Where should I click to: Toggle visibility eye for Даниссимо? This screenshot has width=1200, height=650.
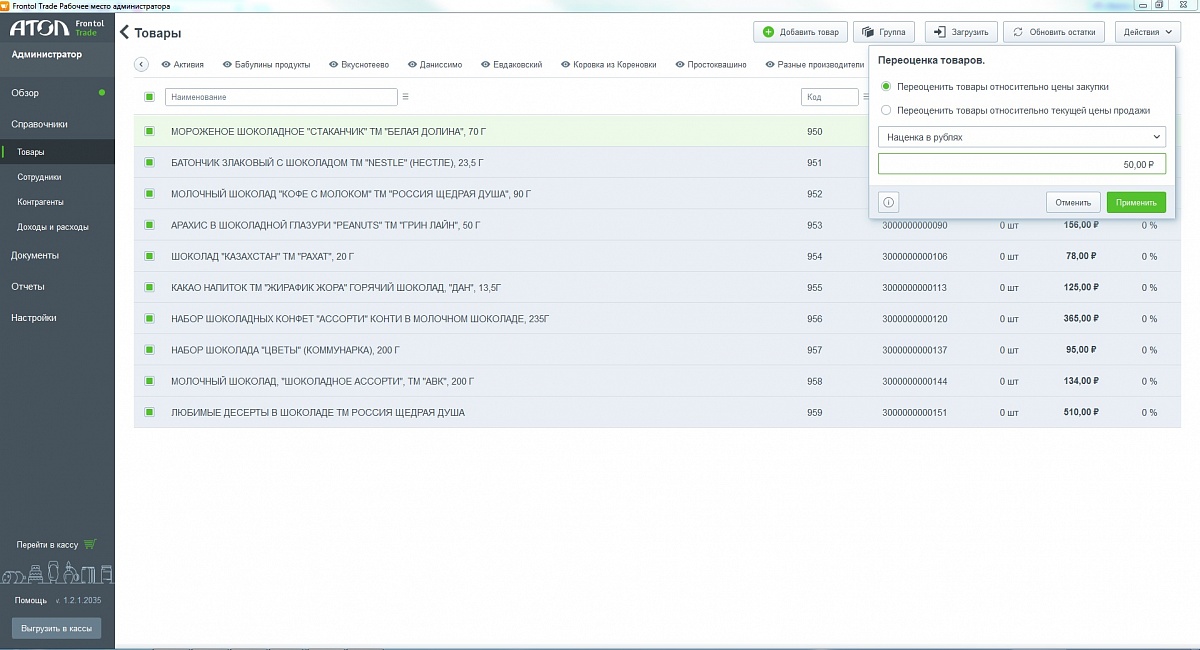click(412, 65)
